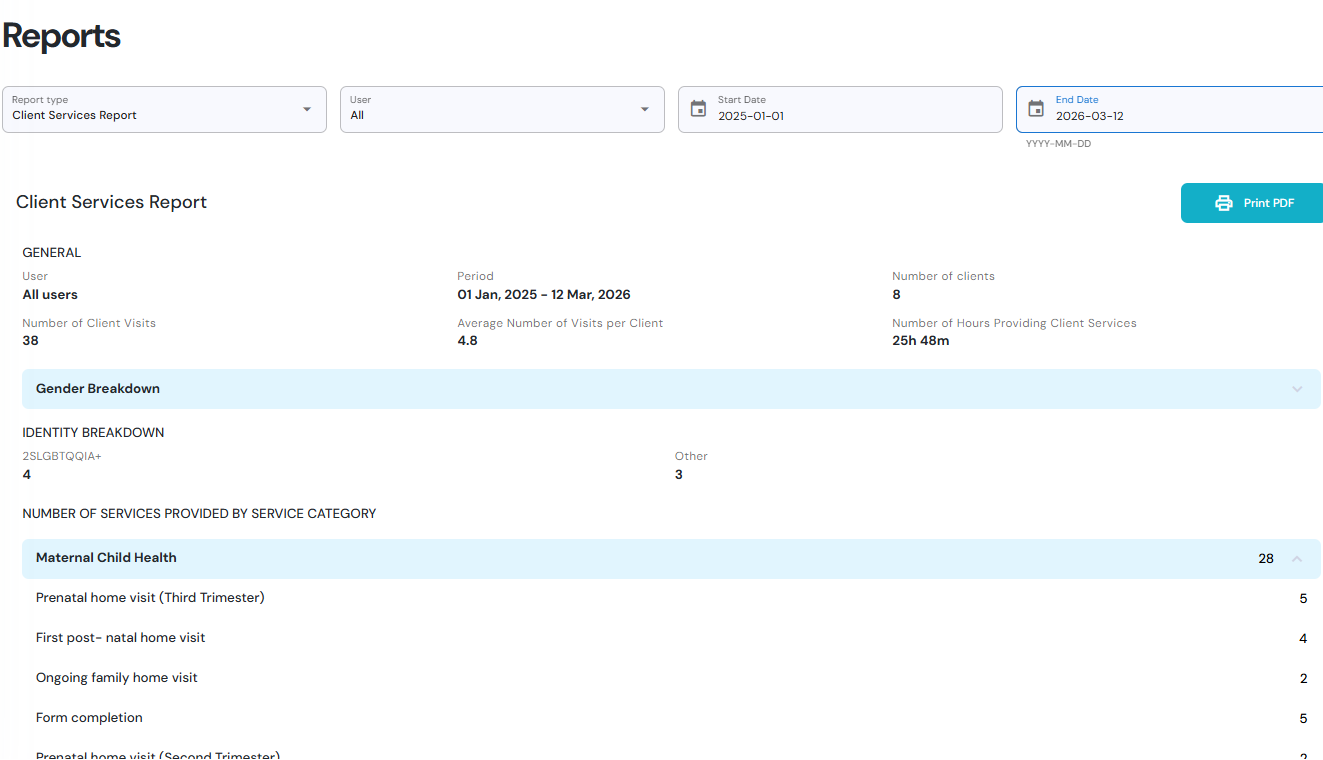The image size is (1323, 760).
Task: Click the Maternal Child Health section title
Action: [106, 558]
